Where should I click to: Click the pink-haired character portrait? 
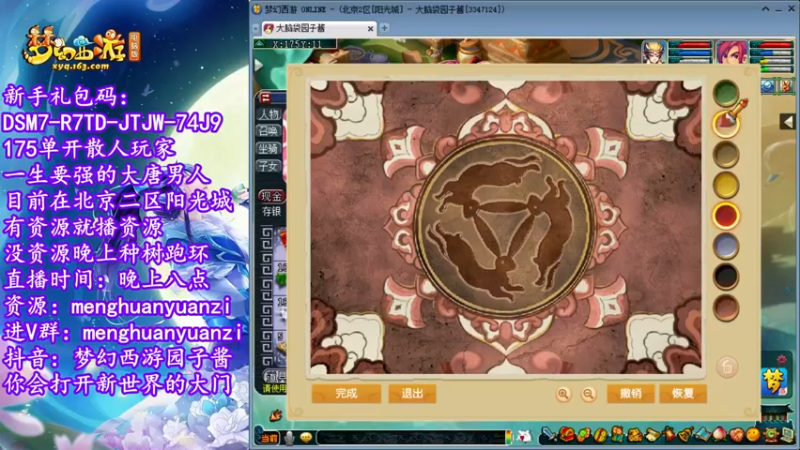coord(732,52)
